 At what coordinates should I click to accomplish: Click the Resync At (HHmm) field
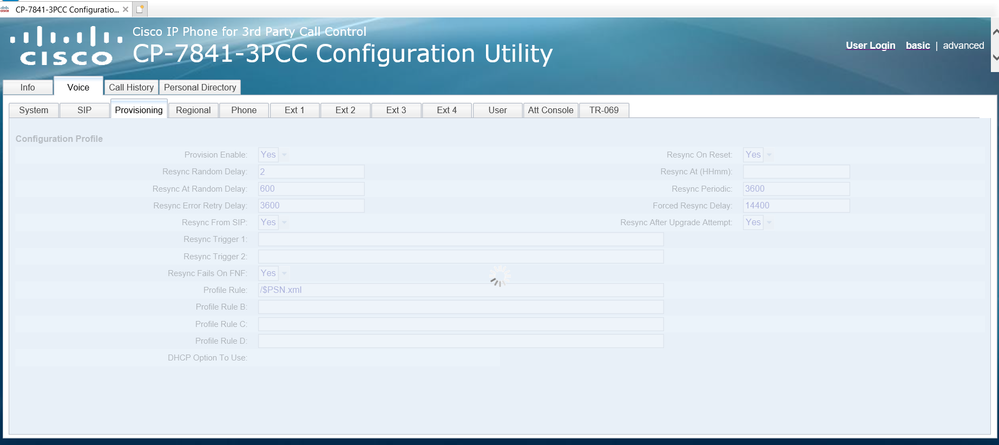(x=796, y=171)
